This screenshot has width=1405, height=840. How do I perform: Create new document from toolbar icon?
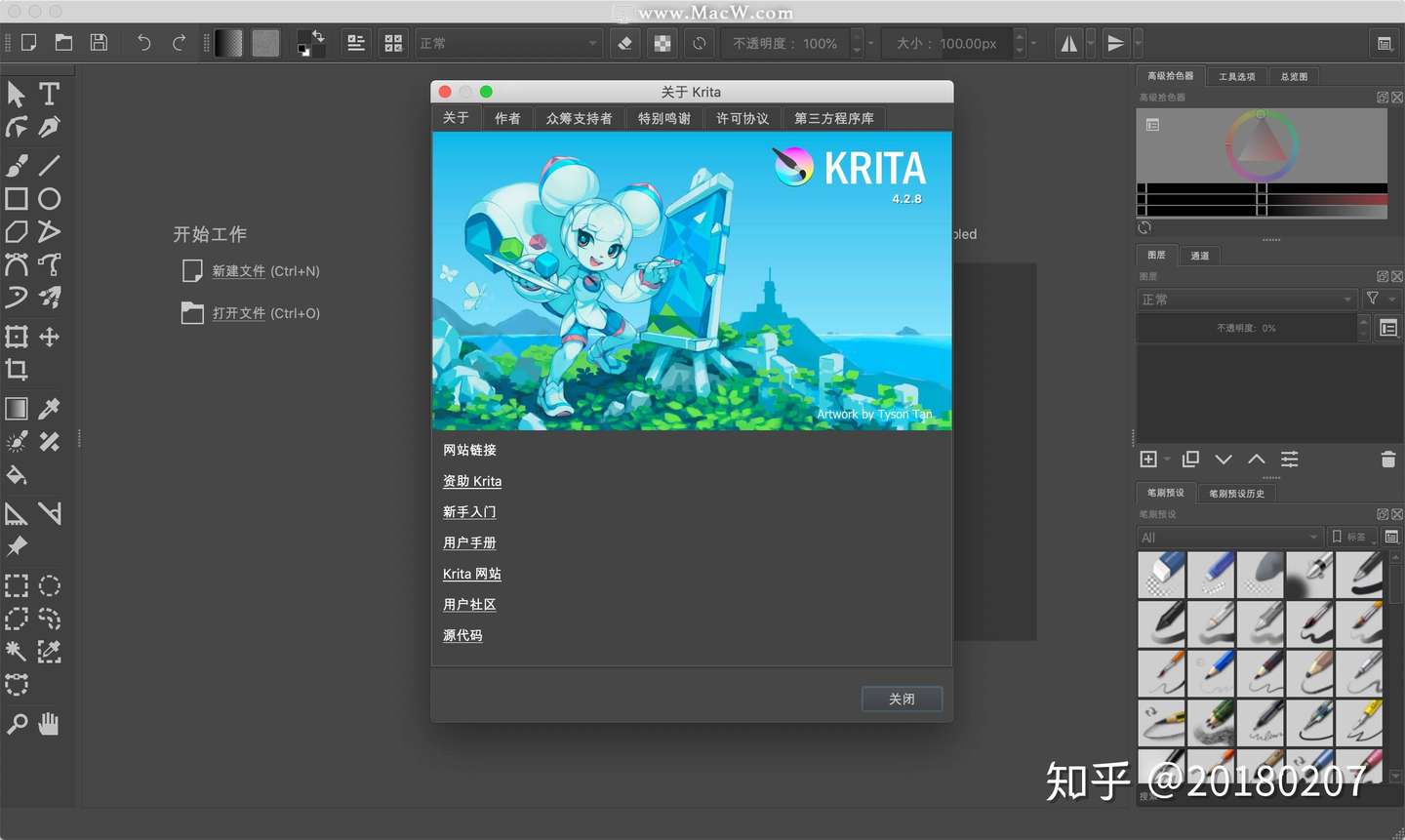click(x=29, y=43)
